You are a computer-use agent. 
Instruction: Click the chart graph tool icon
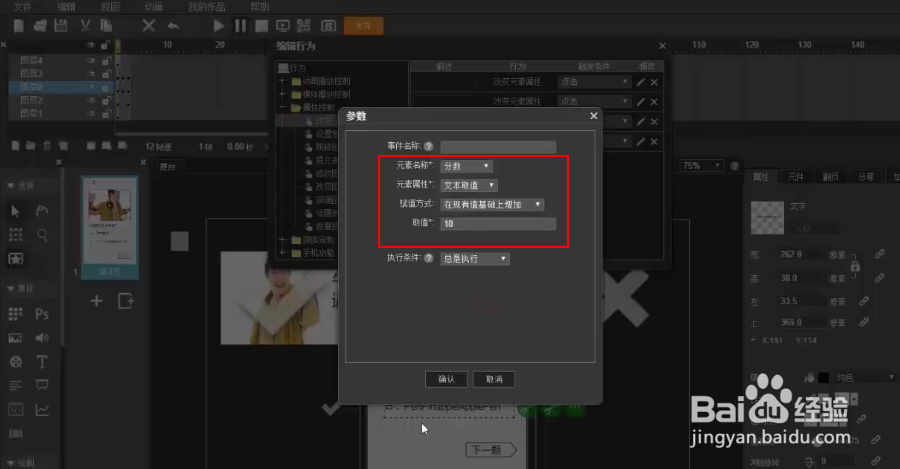click(x=42, y=410)
